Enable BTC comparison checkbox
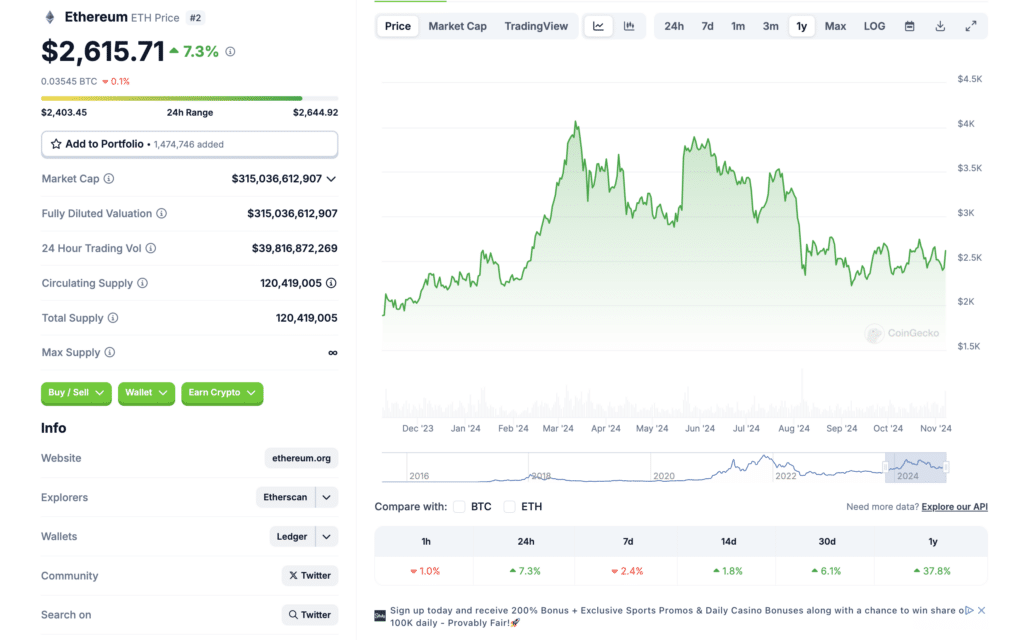The image size is (1024, 640). tap(459, 507)
